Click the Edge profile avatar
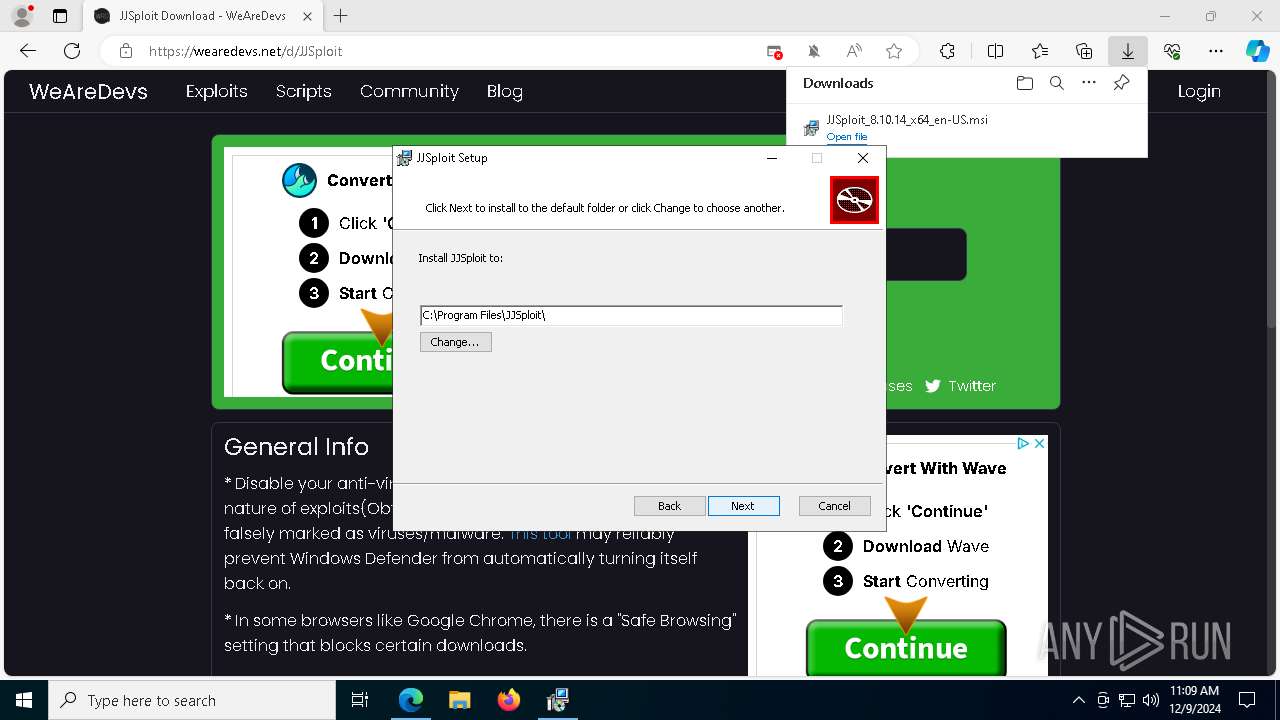1280x720 pixels. coord(22,16)
